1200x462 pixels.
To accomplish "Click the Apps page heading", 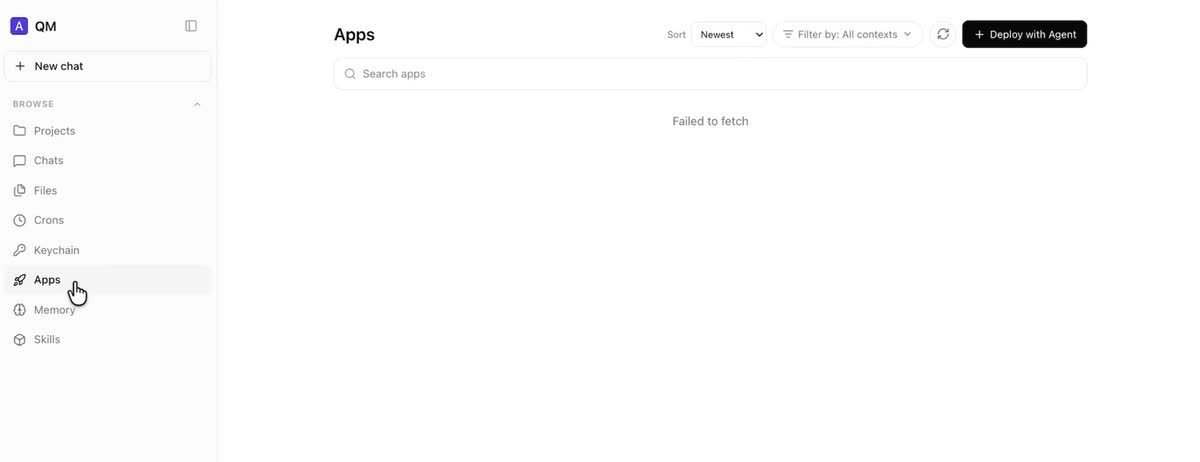I will click(354, 35).
